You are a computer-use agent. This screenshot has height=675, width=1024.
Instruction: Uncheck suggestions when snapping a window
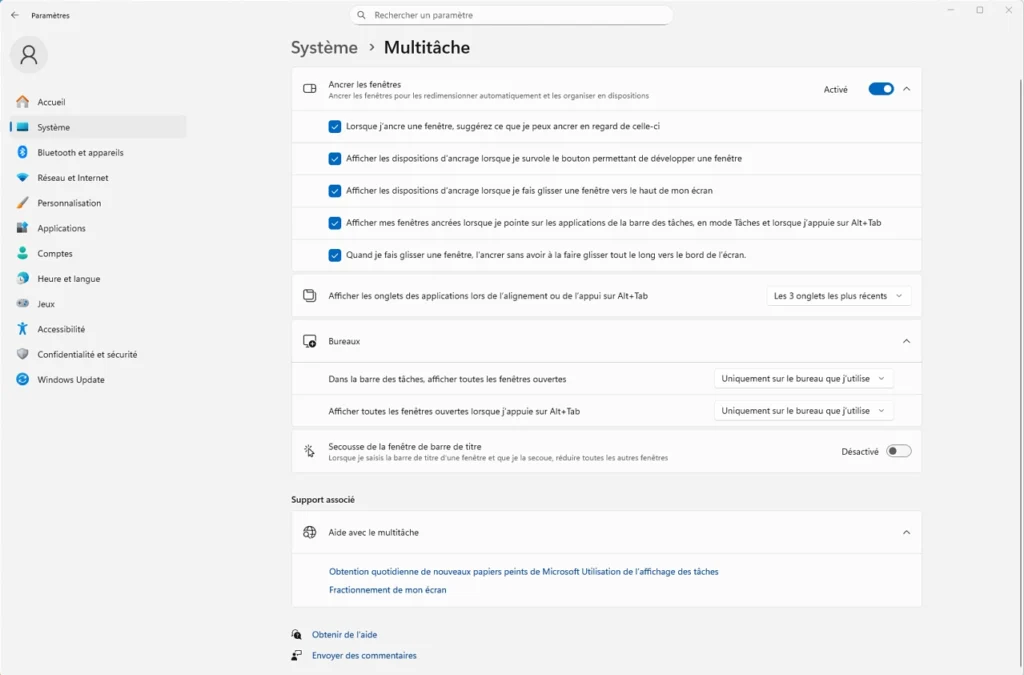(x=335, y=126)
